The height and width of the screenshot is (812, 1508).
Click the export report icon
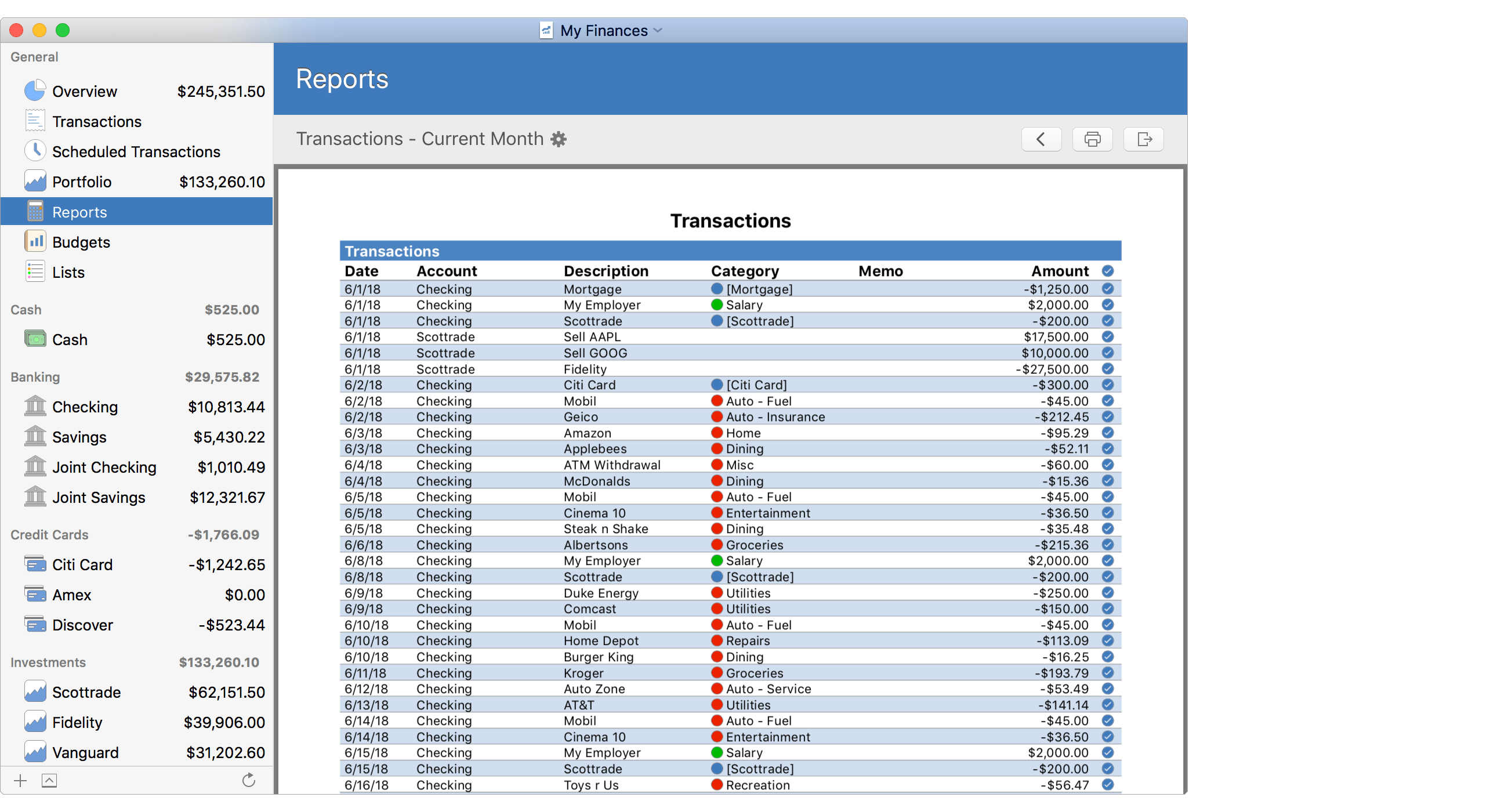[x=1147, y=139]
